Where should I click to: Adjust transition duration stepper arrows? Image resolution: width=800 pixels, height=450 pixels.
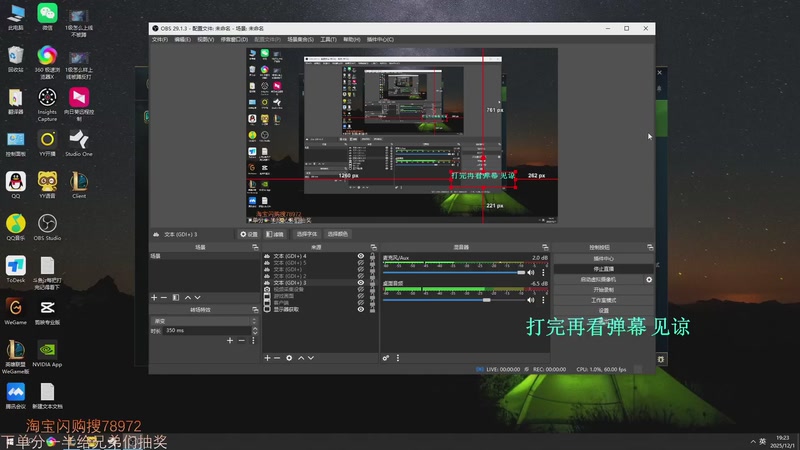255,331
